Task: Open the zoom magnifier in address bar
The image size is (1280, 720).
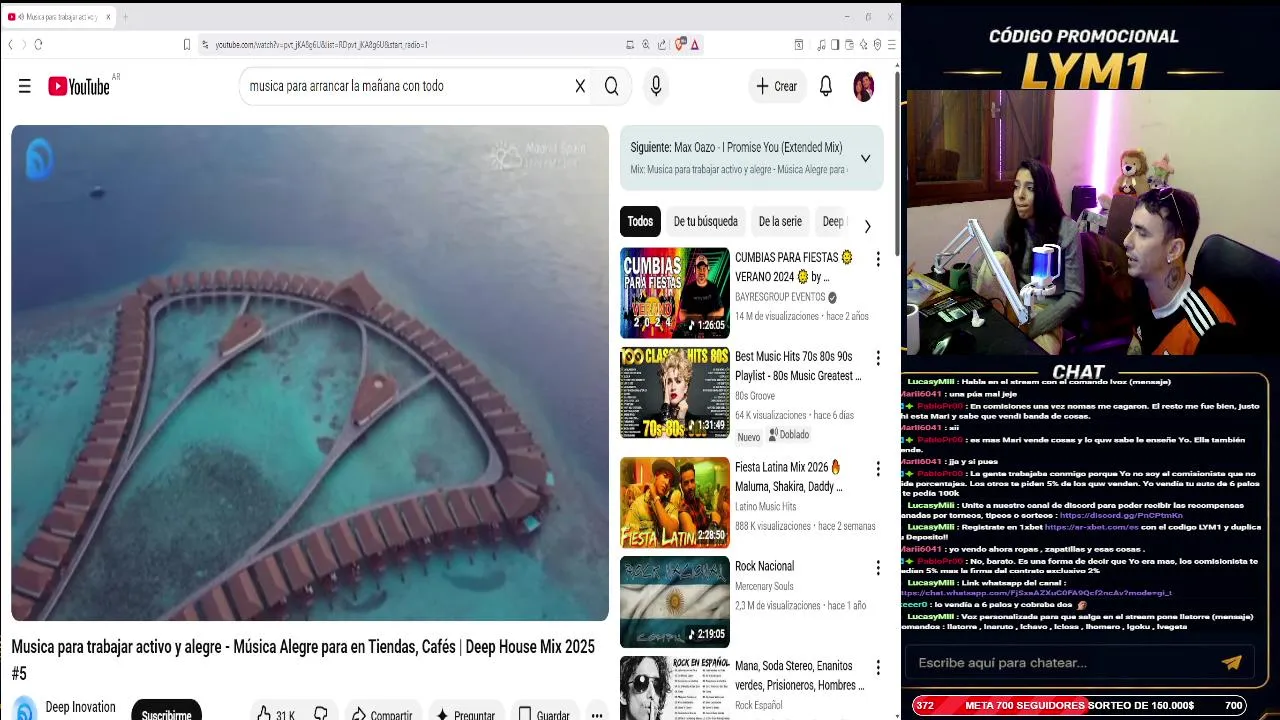Action: click(646, 44)
